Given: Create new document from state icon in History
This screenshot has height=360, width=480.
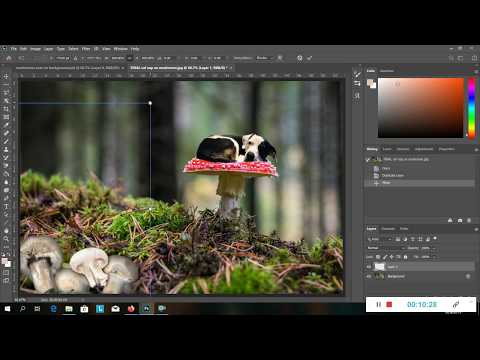Looking at the screenshot, I should pos(450,220).
